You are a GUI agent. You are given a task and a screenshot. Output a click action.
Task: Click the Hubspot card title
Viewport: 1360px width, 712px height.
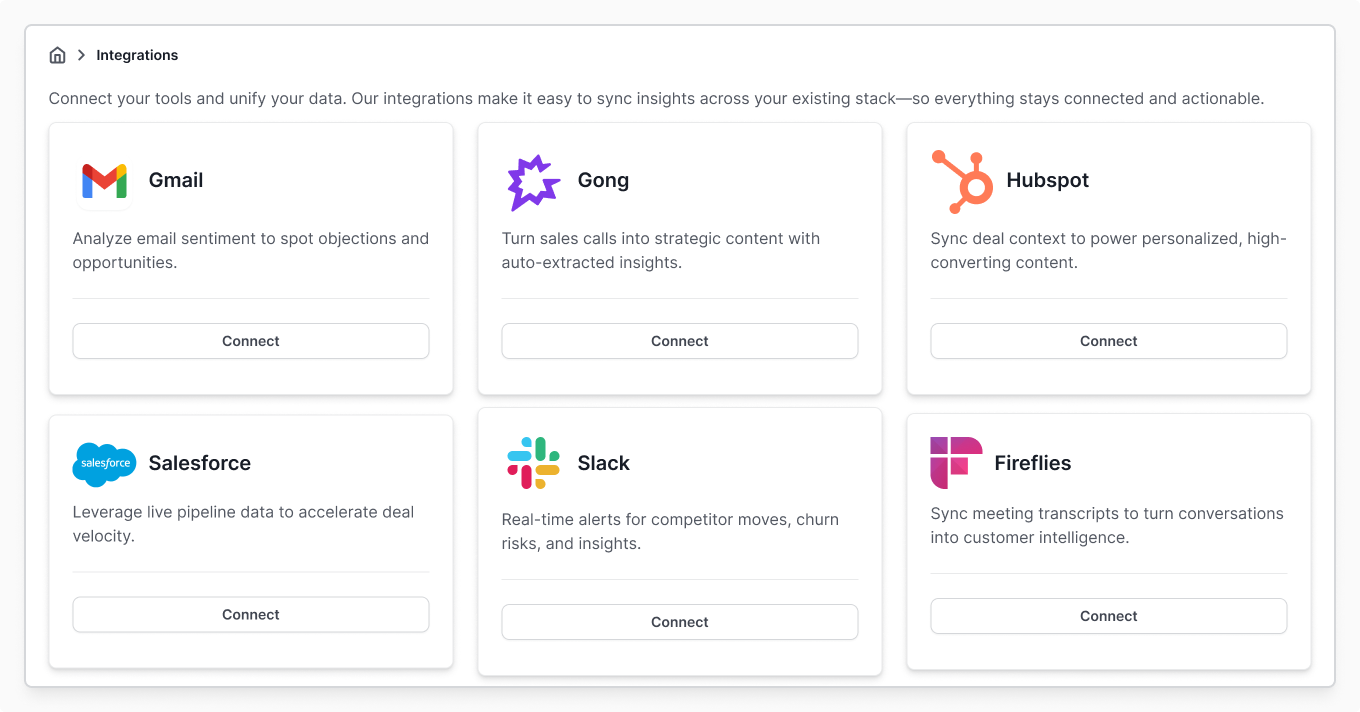tap(1048, 181)
